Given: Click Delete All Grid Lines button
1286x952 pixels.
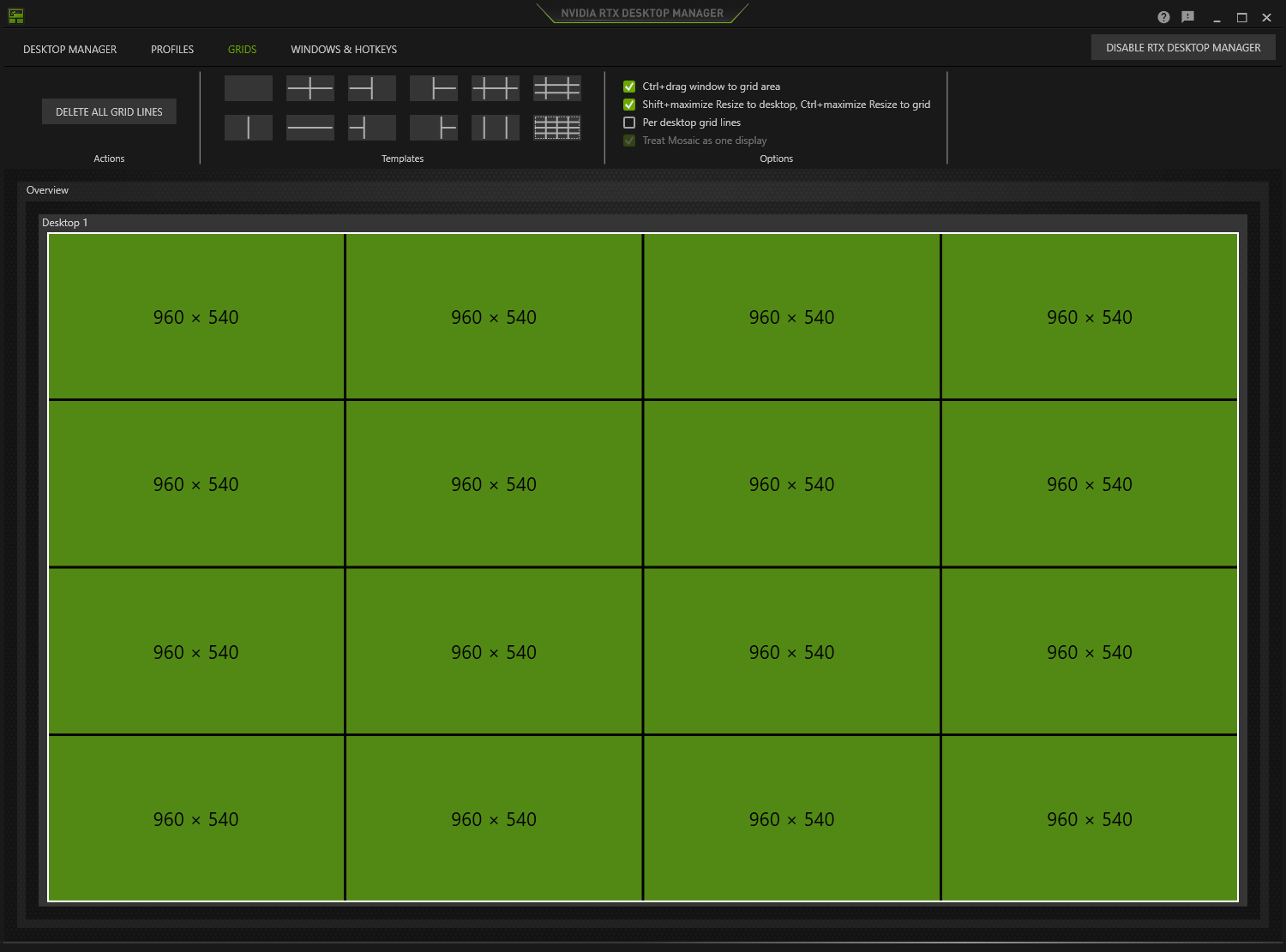Looking at the screenshot, I should click(109, 111).
